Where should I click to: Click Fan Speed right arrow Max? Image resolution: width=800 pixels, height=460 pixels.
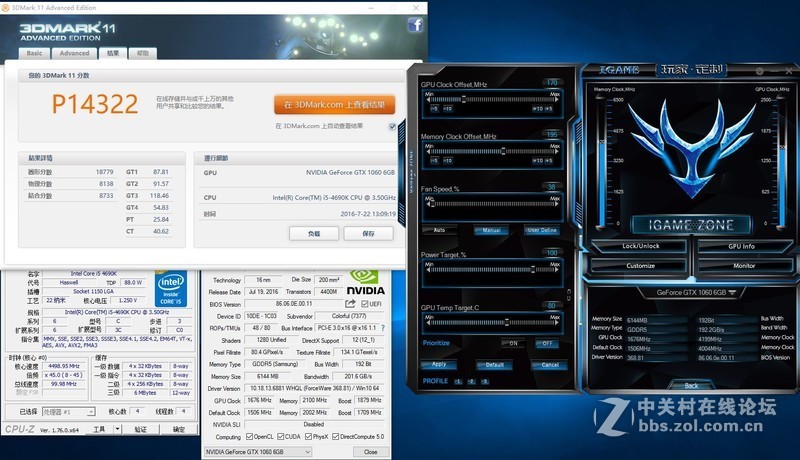pyautogui.click(x=557, y=204)
